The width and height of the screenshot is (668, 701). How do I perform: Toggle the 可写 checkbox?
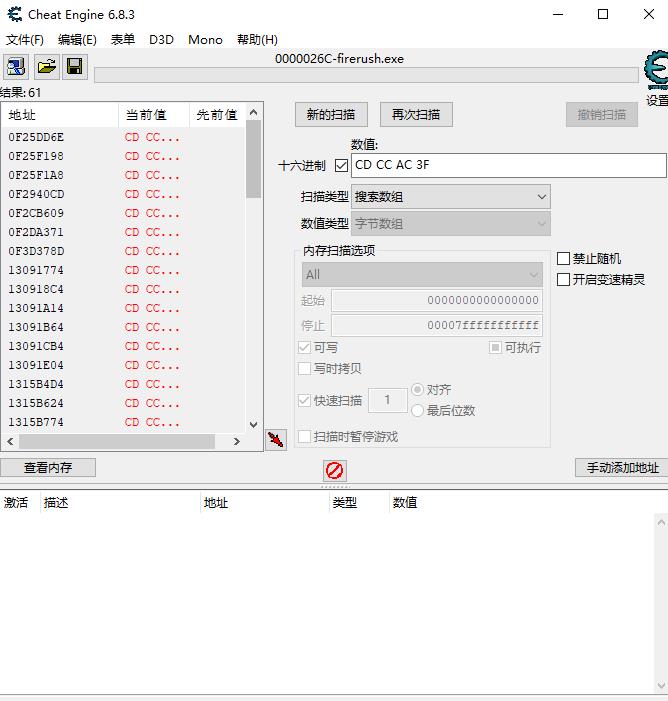coord(304,347)
